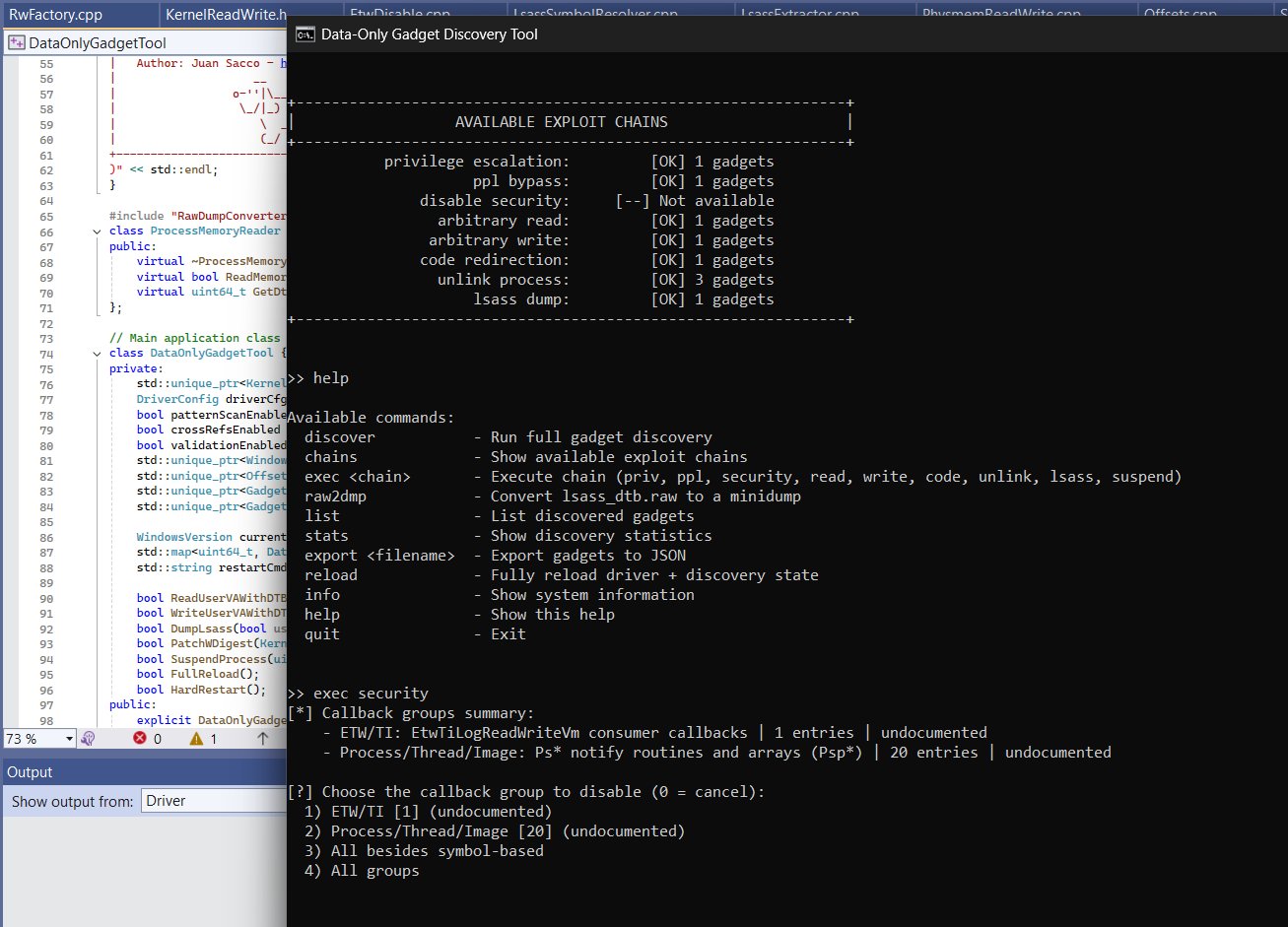Click the red error count icon
Screen dimensions: 1288x927
[x=140, y=738]
